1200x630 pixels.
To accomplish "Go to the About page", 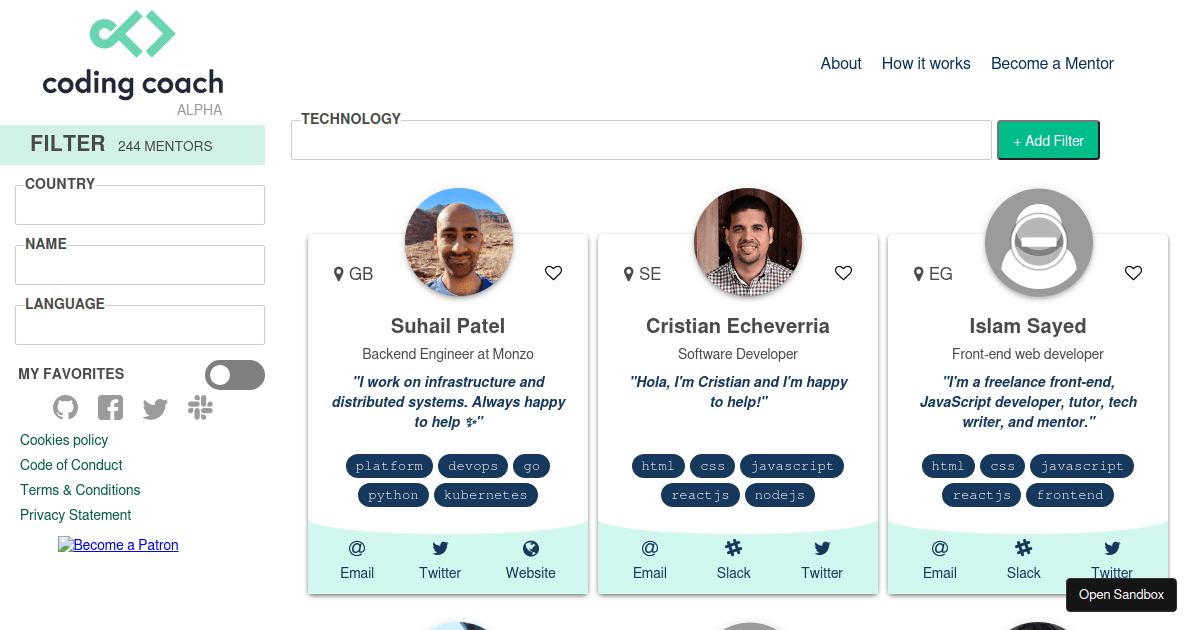I will (x=841, y=64).
